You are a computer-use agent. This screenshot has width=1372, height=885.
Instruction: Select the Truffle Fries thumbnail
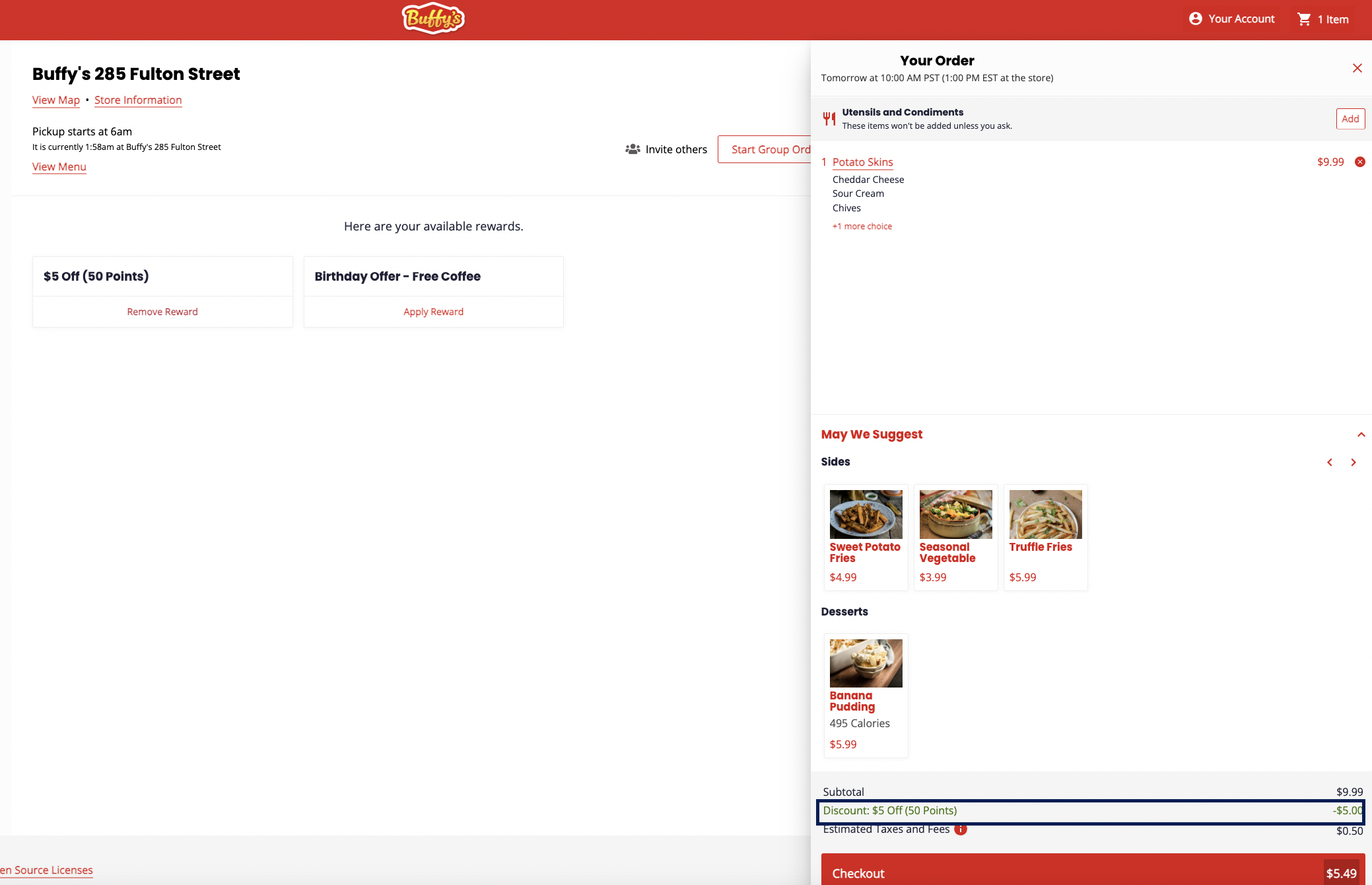click(1045, 514)
